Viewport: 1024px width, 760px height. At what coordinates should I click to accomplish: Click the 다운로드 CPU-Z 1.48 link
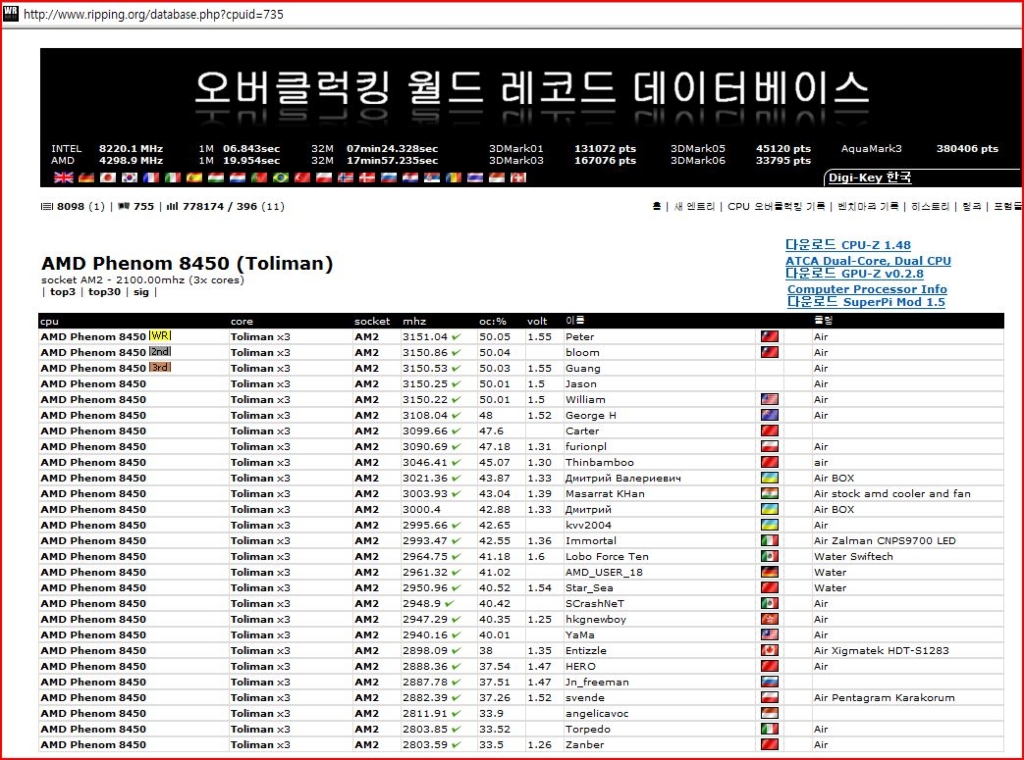848,245
